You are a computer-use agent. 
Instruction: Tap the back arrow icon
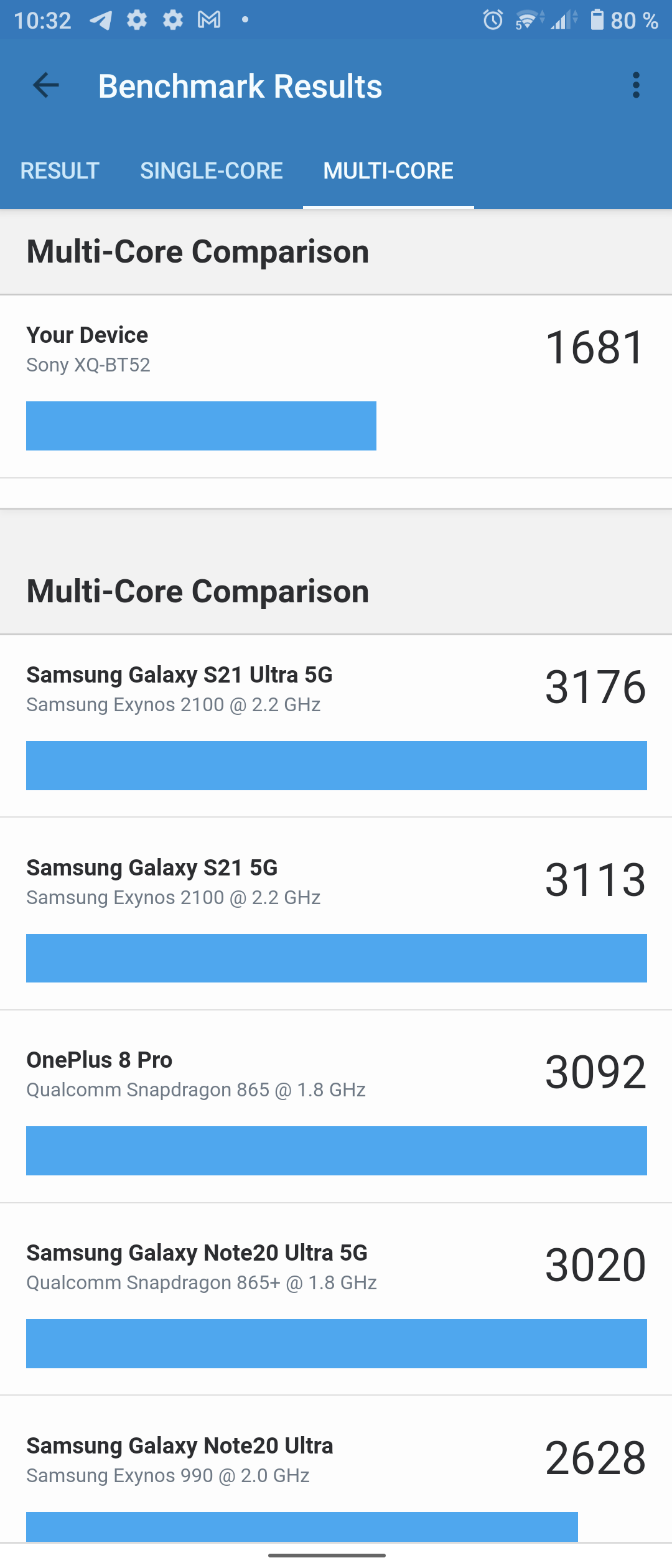46,85
